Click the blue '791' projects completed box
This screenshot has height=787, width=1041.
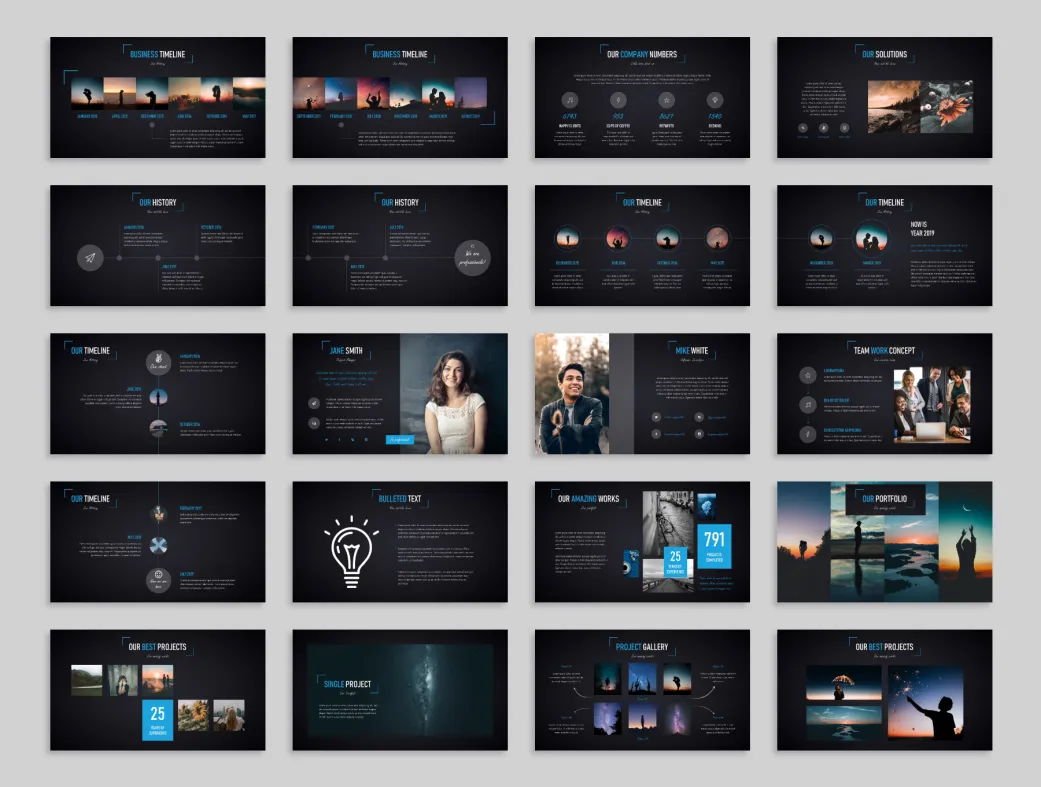click(714, 546)
